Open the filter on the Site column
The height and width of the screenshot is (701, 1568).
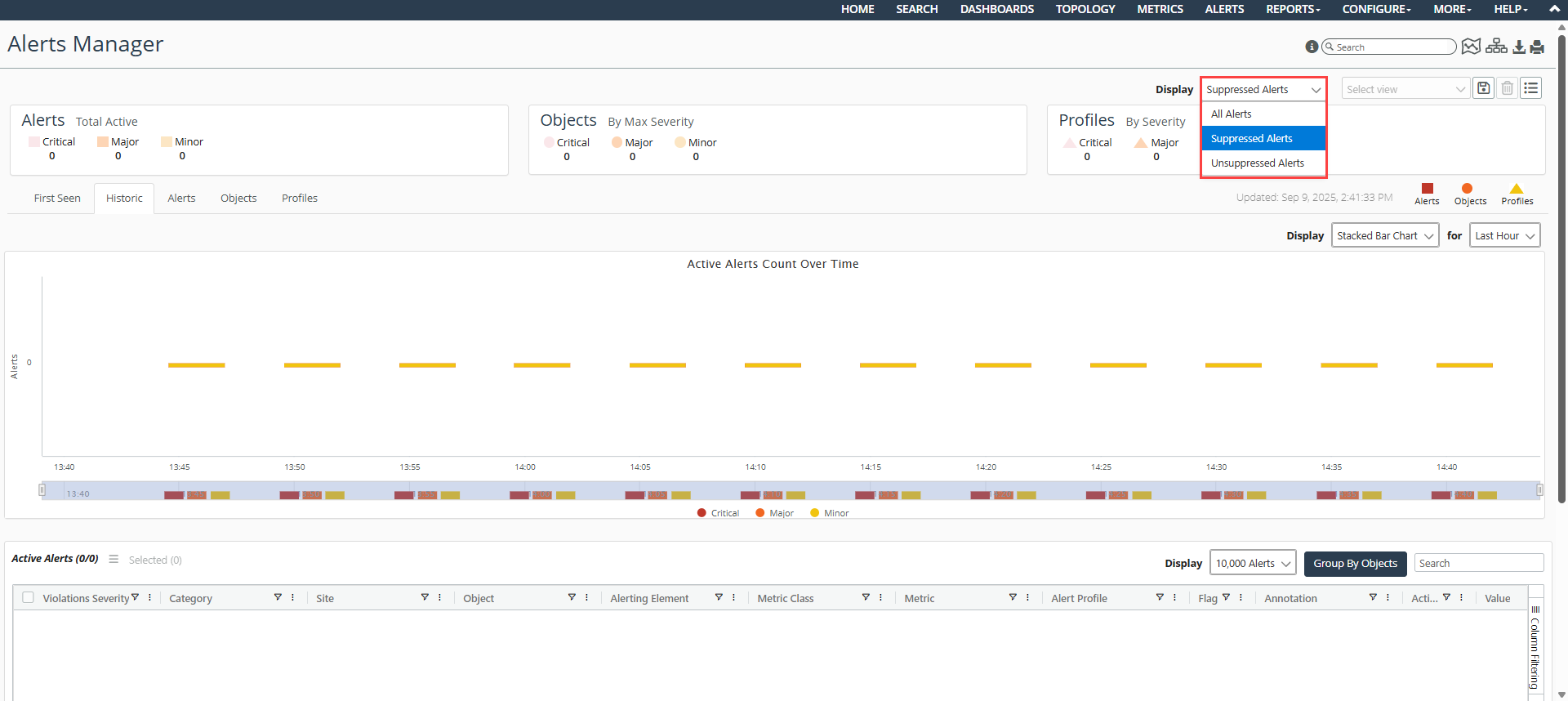[x=425, y=598]
